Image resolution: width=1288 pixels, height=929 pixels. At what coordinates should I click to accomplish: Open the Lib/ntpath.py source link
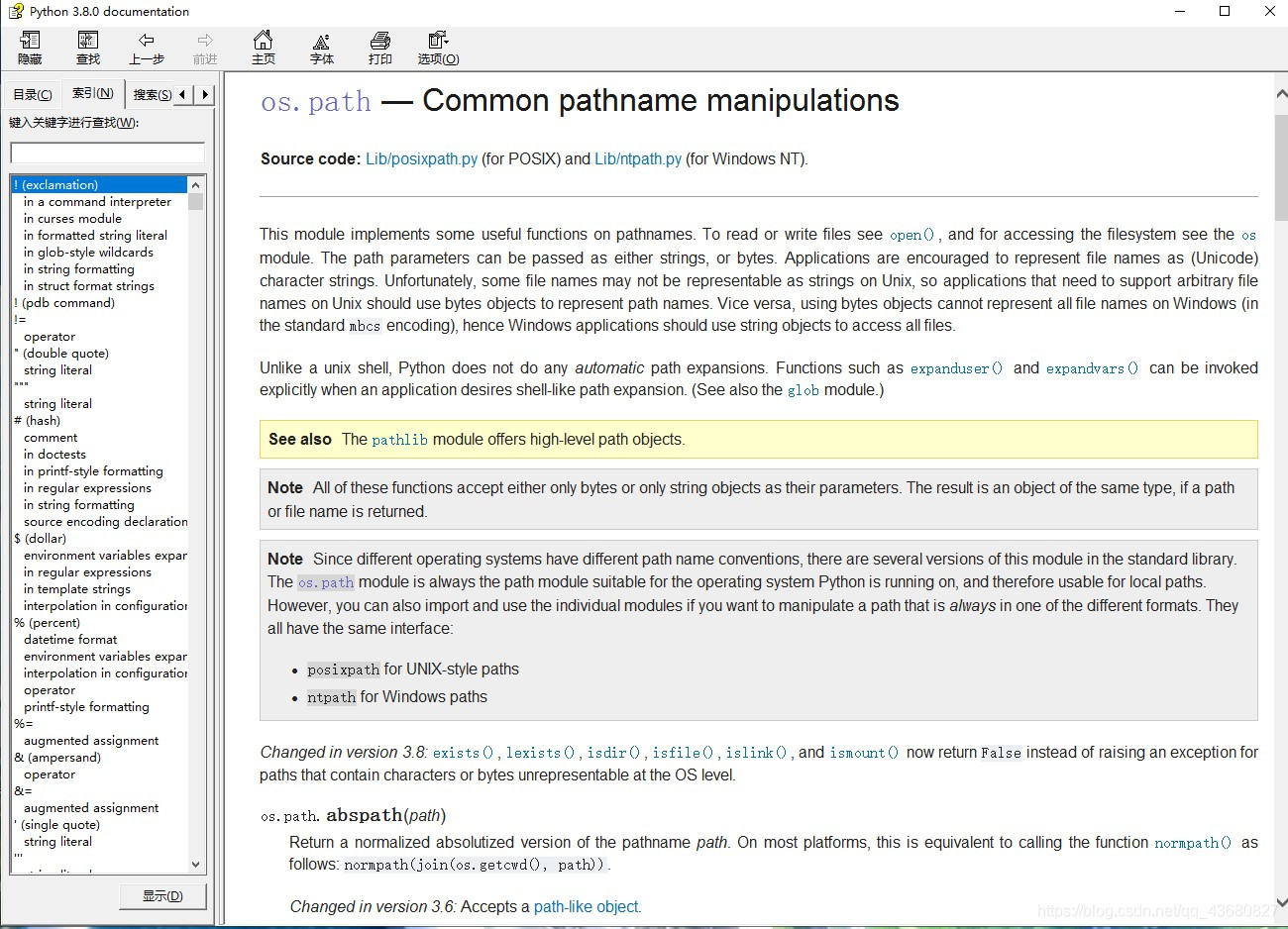[x=638, y=159]
